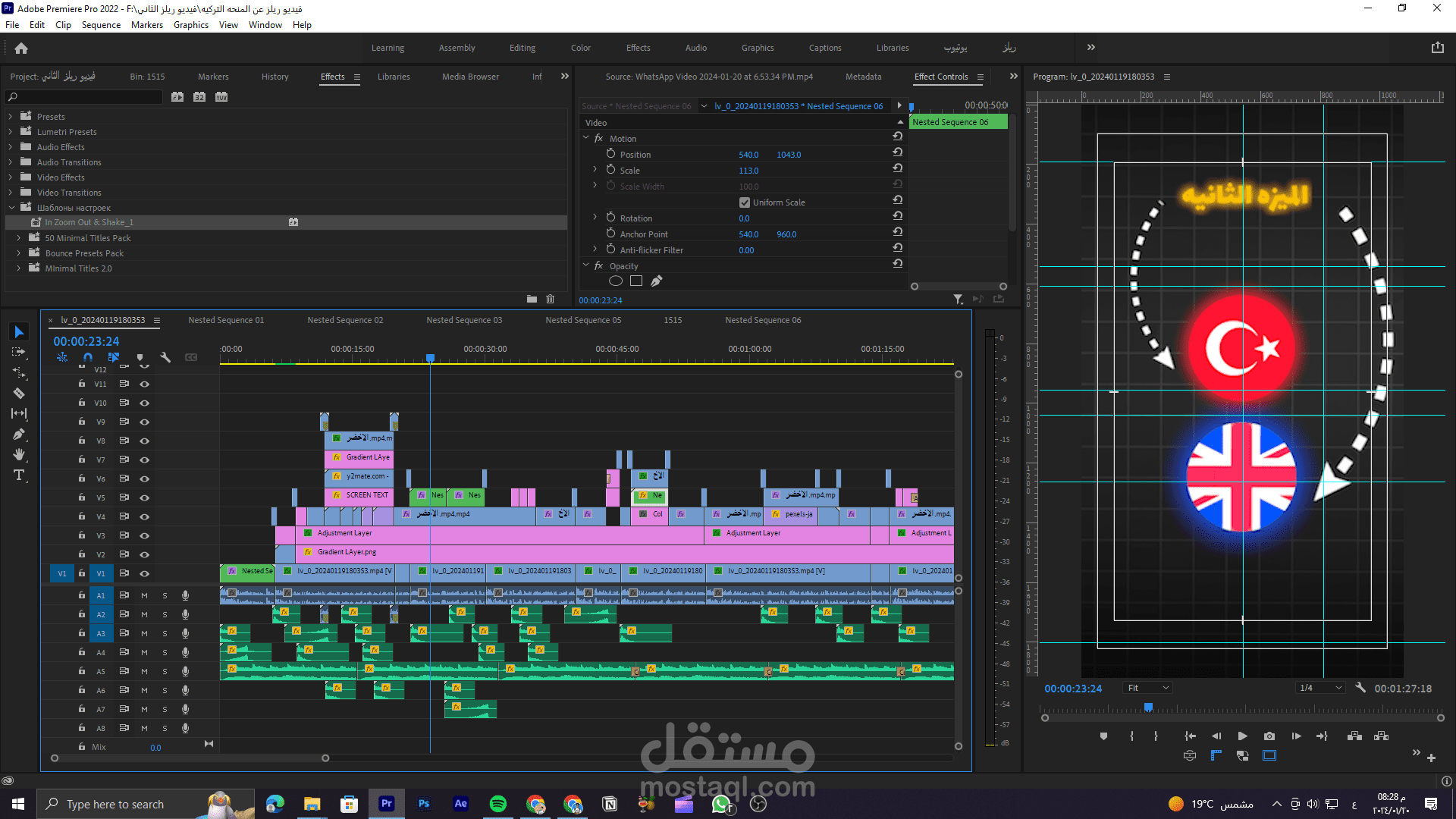Hide track V3 using its eye icon
Screen dimensions: 1456x819
[144, 535]
